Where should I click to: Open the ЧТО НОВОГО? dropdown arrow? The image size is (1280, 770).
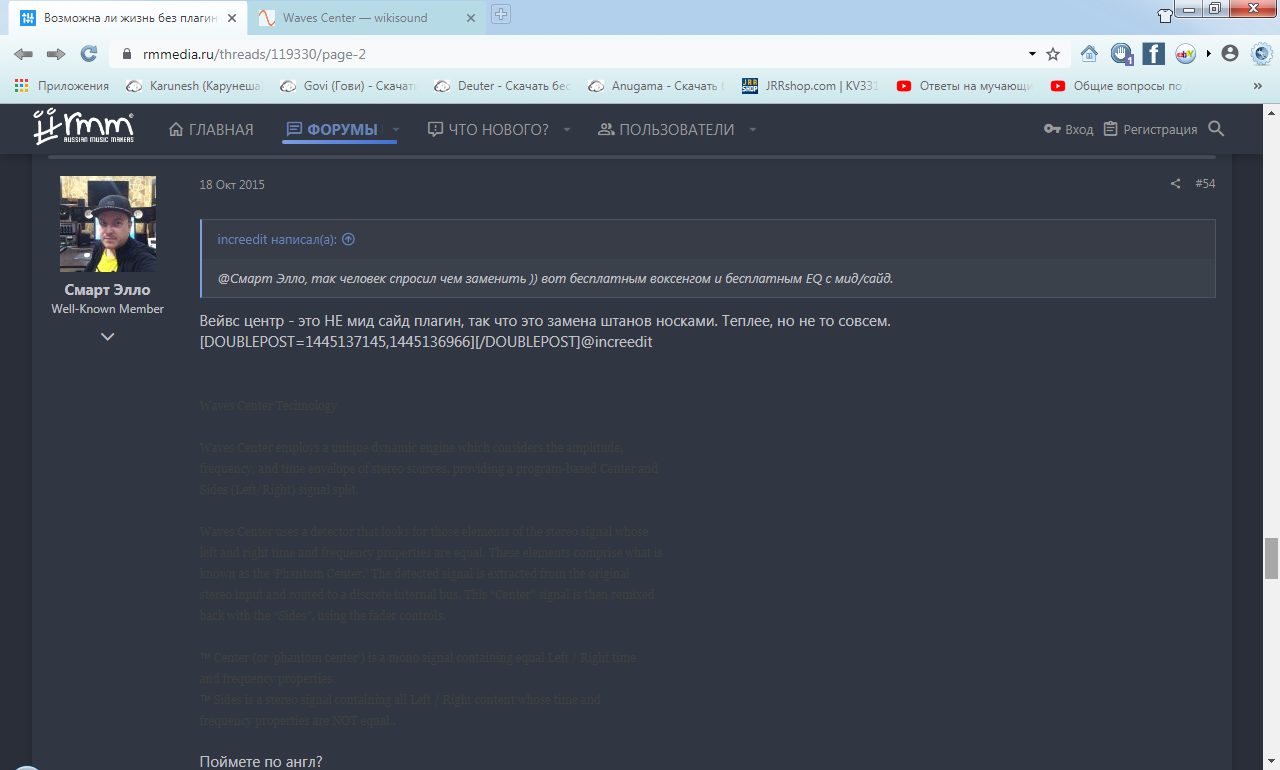tap(567, 130)
